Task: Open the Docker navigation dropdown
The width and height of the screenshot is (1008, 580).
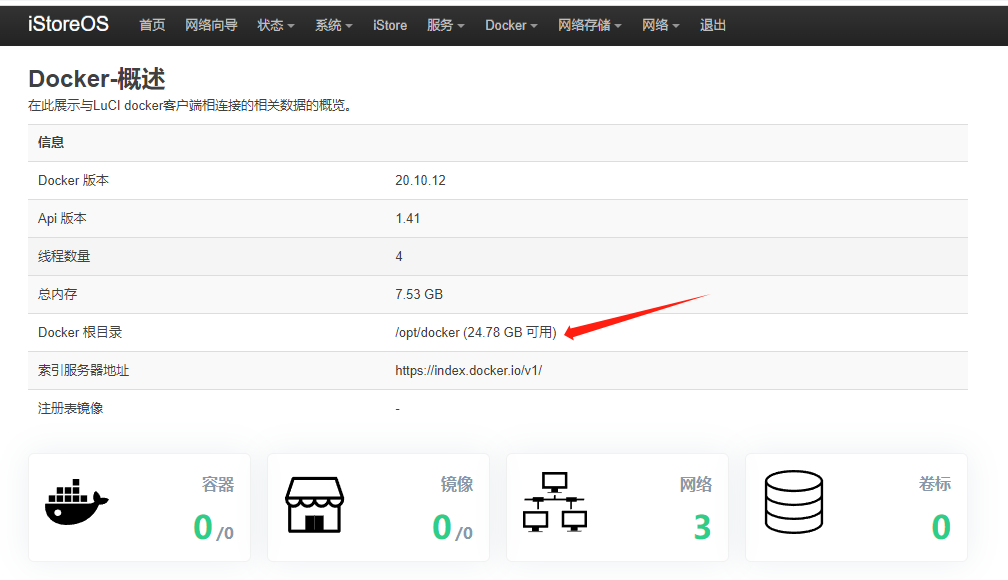Action: [x=511, y=25]
